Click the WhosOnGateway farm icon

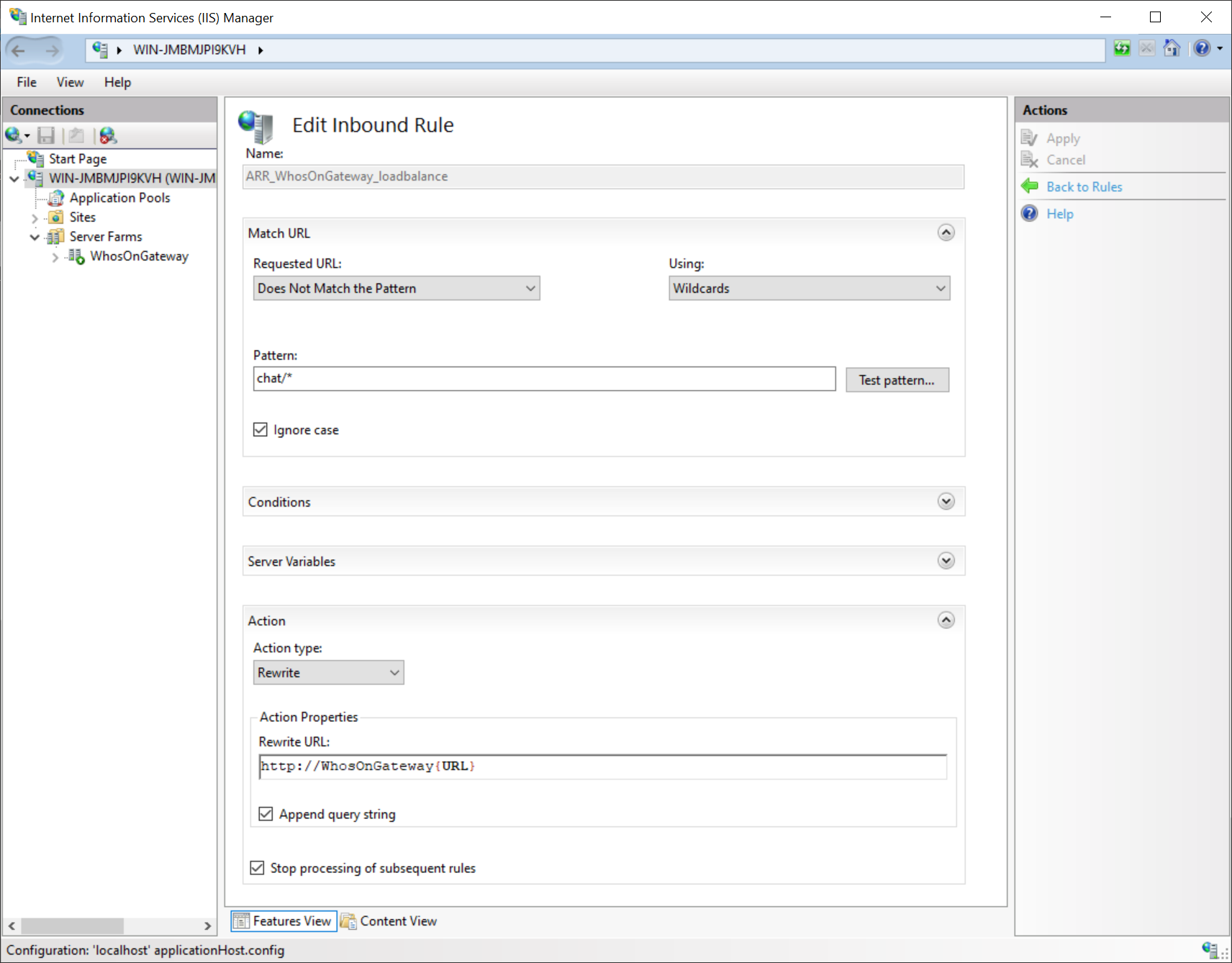[76, 256]
